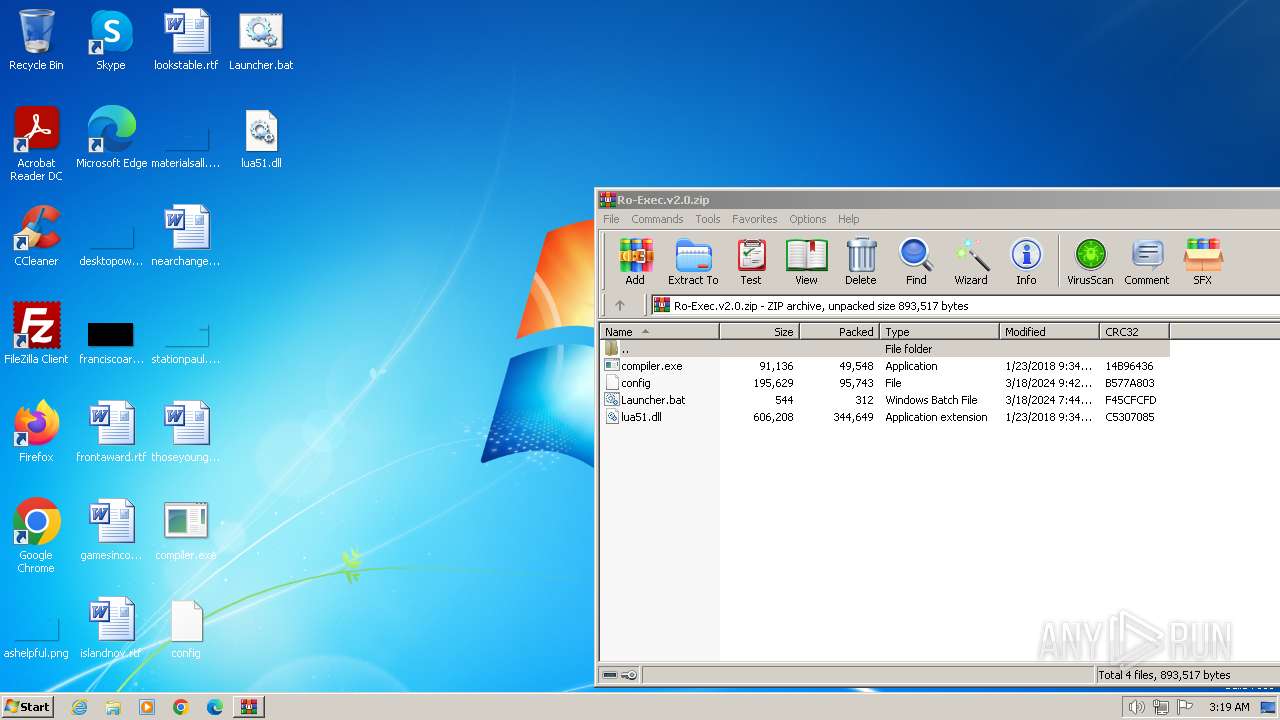Sort by the Size column header

coord(760,332)
